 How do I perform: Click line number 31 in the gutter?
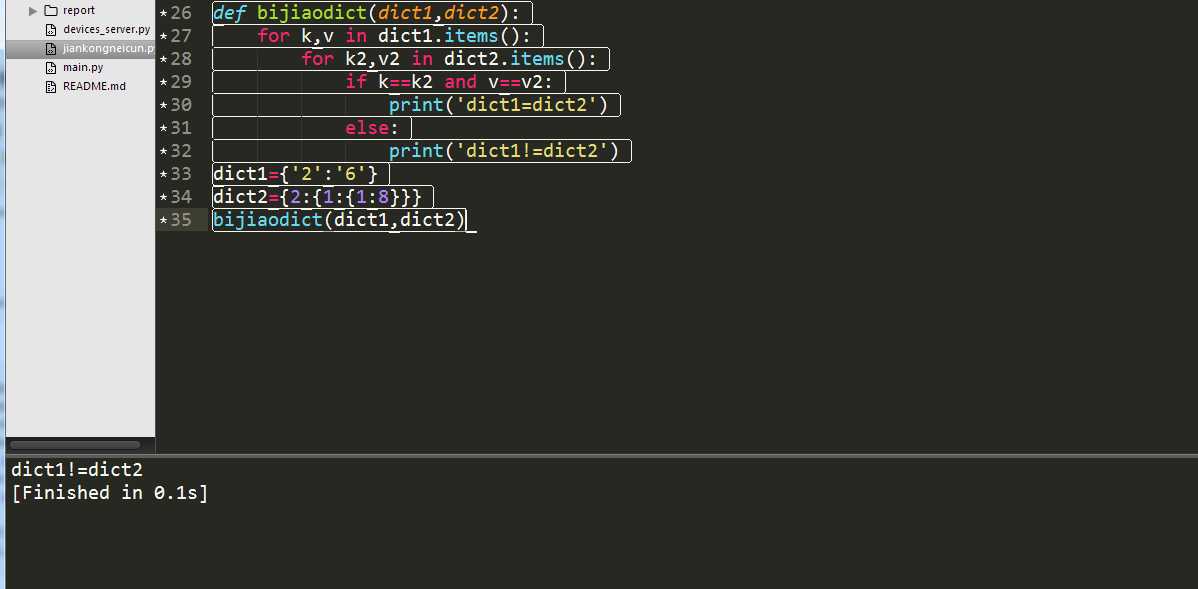point(181,128)
